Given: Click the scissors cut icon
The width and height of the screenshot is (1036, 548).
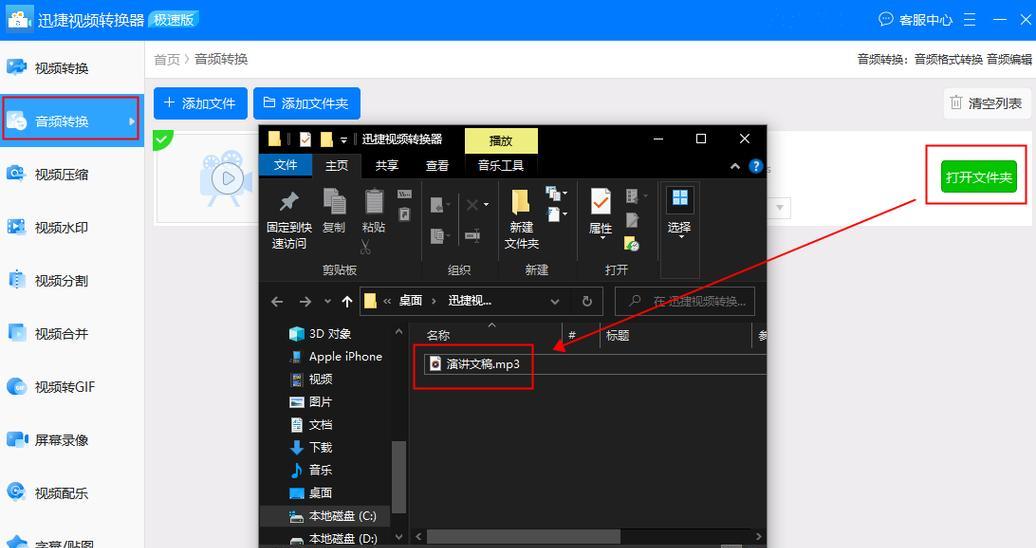Looking at the screenshot, I should click(x=365, y=247).
